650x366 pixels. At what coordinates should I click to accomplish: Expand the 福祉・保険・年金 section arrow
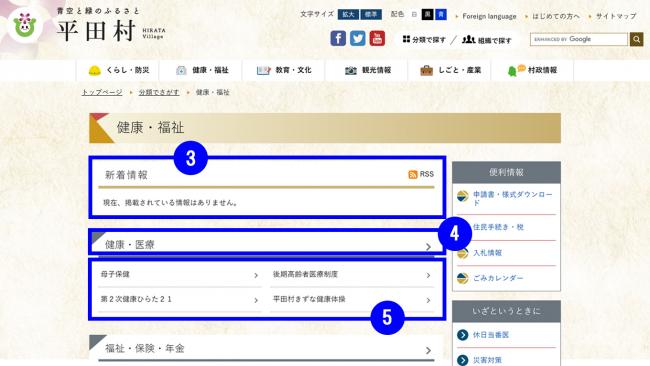pyautogui.click(x=428, y=351)
